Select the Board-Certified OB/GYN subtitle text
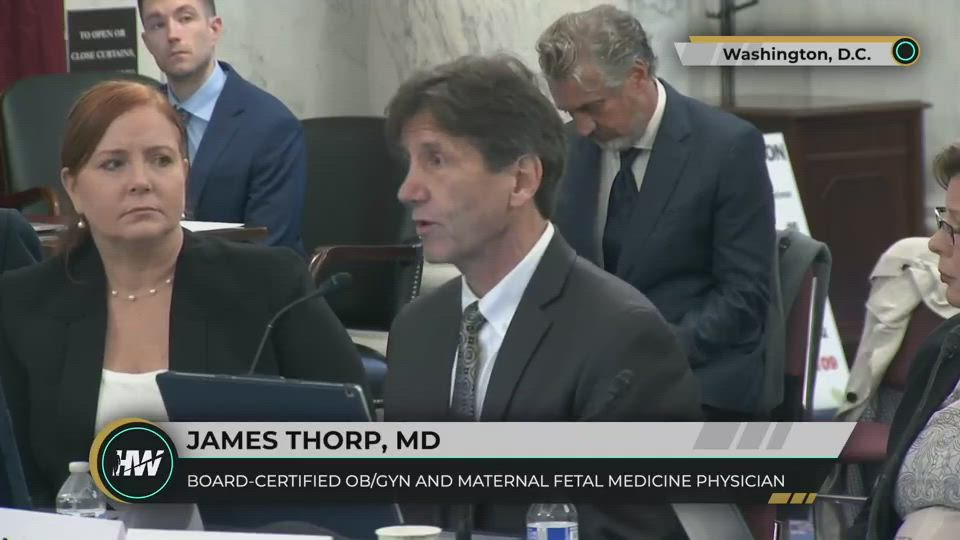The width and height of the screenshot is (960, 540). tap(486, 481)
